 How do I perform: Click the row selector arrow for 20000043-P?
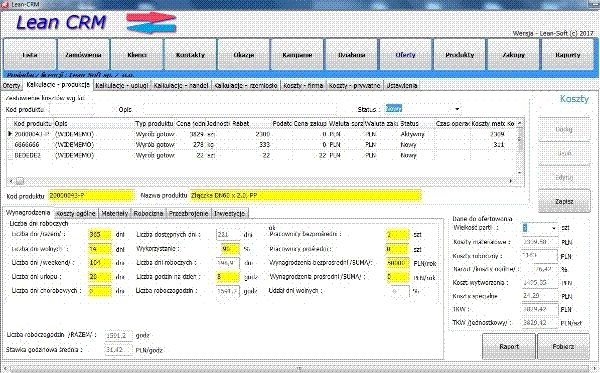pos(10,134)
